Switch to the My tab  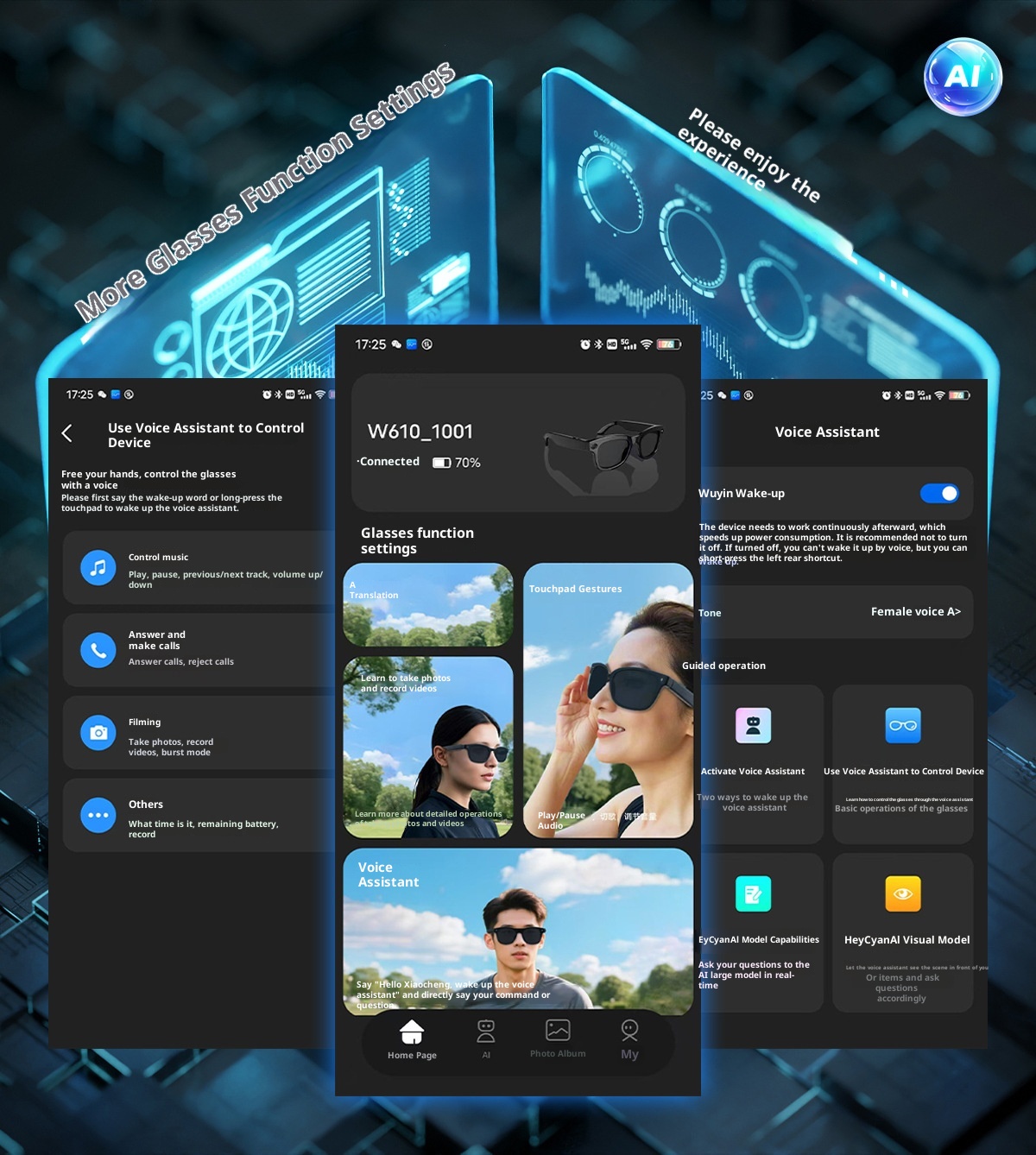tap(630, 1036)
